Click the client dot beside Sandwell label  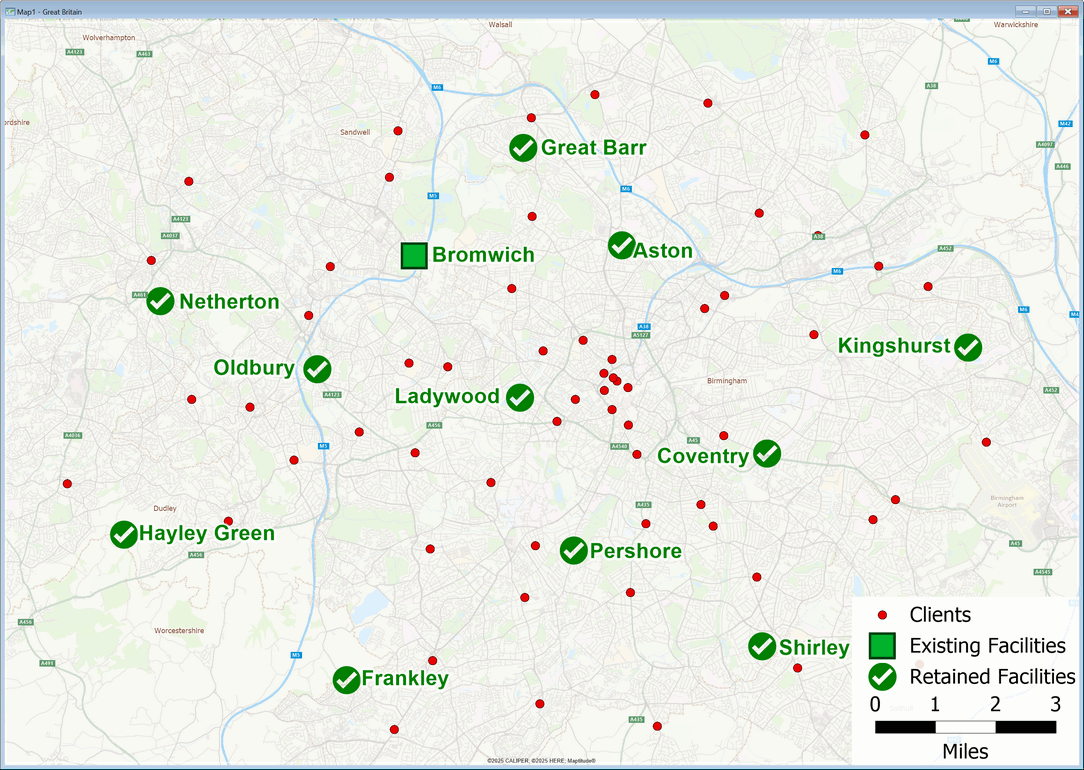398,131
